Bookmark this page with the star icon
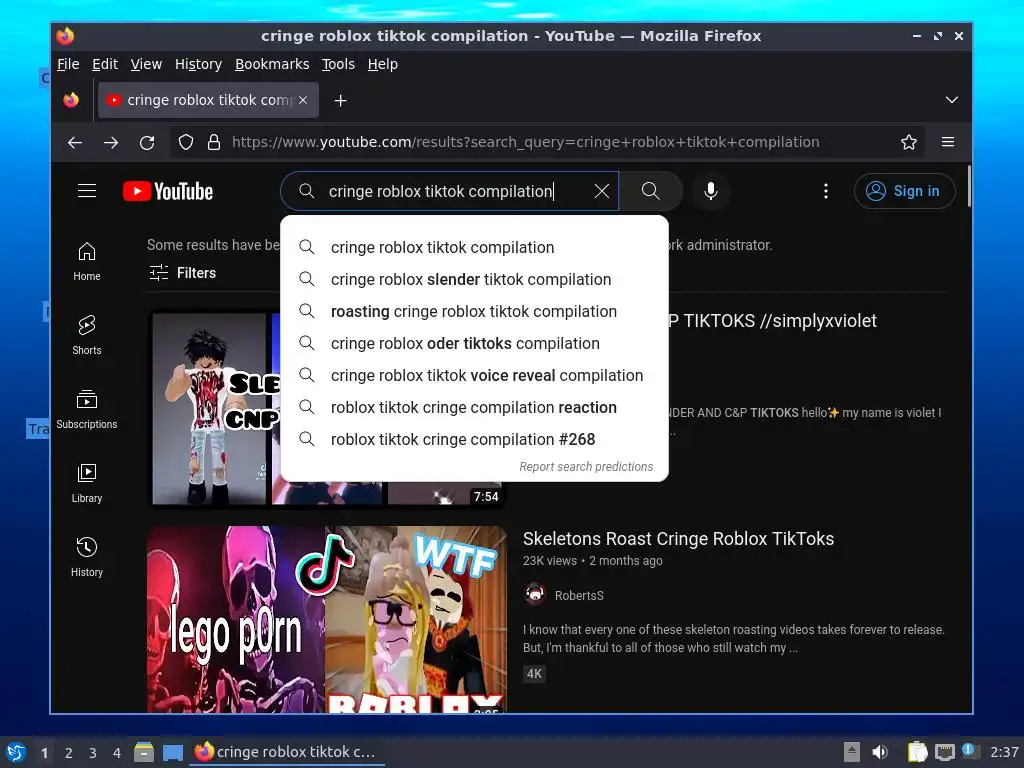The height and width of the screenshot is (768, 1024). click(908, 142)
